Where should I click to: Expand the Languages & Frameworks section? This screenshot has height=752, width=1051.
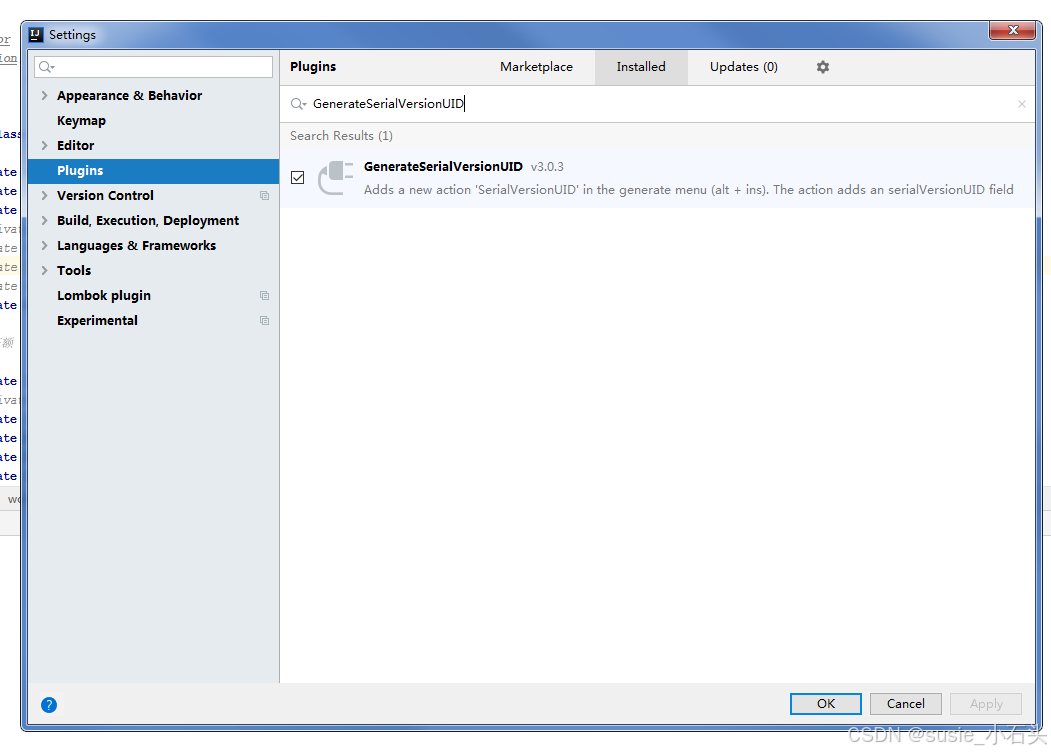pyautogui.click(x=43, y=245)
